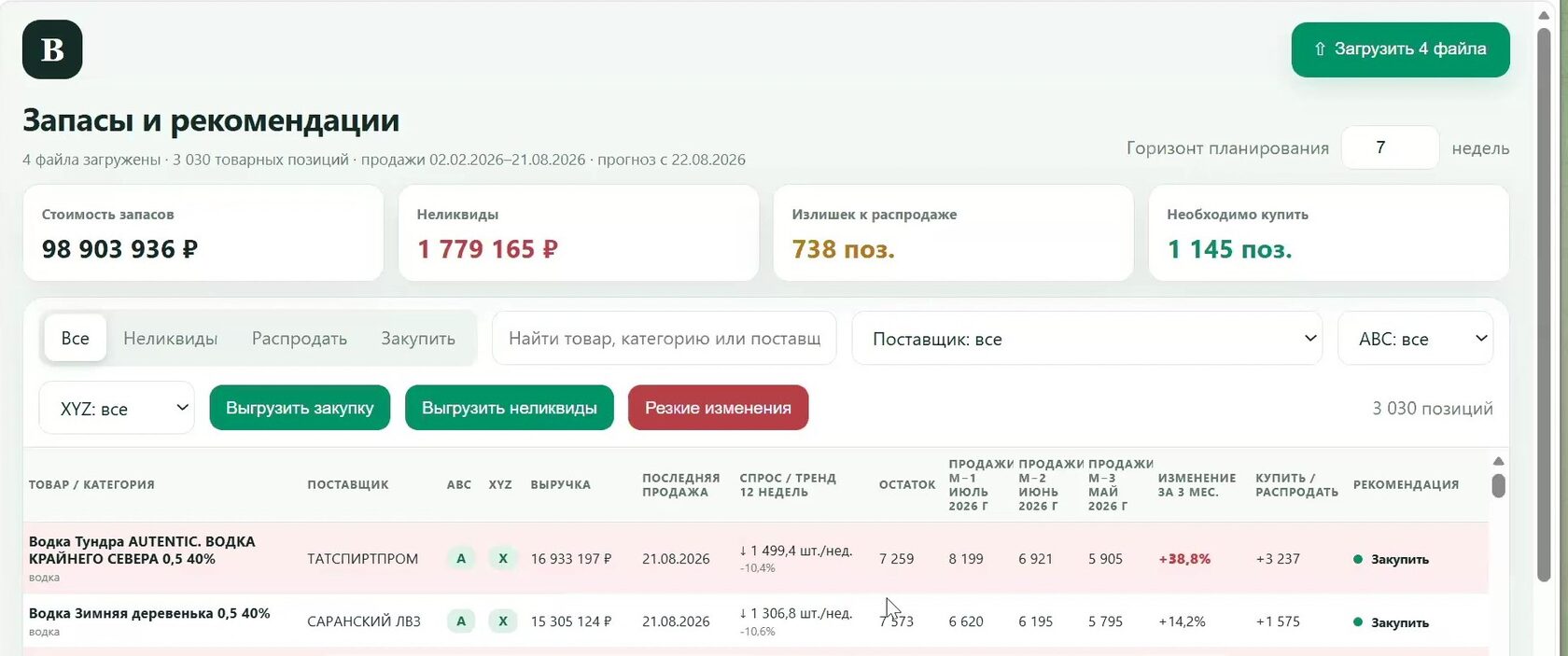Sort by Продажи М-3 май 2026 header
This screenshot has width=1568, height=656.
tap(1120, 484)
